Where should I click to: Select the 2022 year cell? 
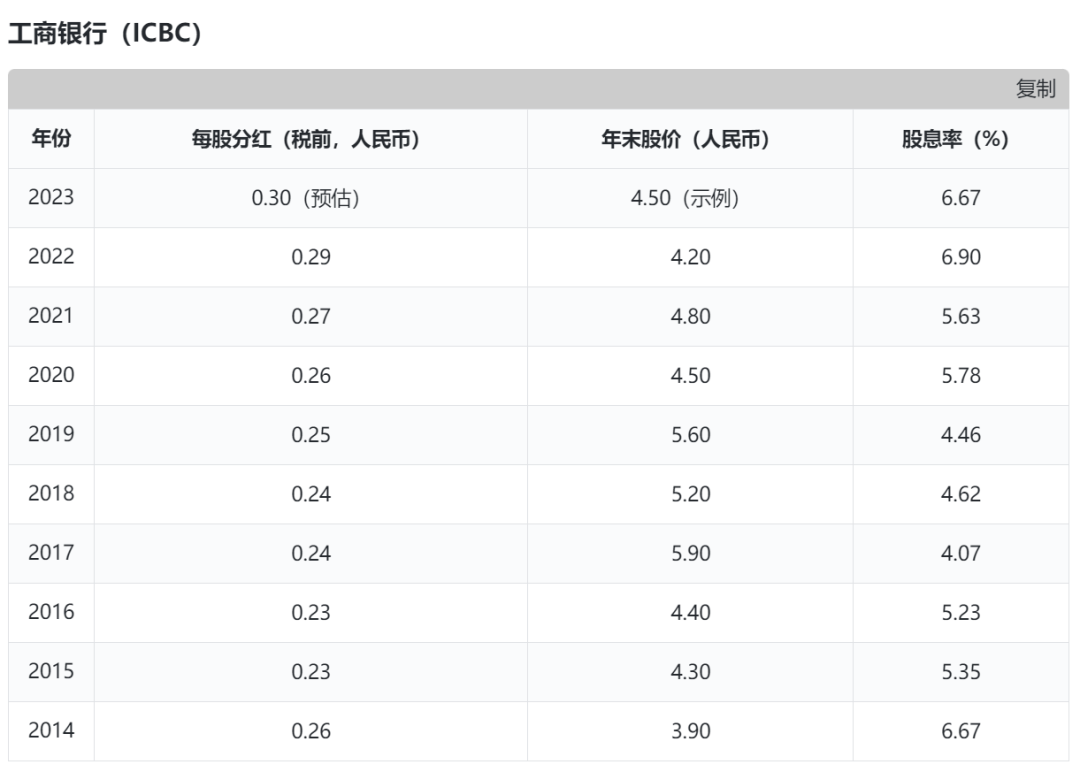[x=51, y=257]
